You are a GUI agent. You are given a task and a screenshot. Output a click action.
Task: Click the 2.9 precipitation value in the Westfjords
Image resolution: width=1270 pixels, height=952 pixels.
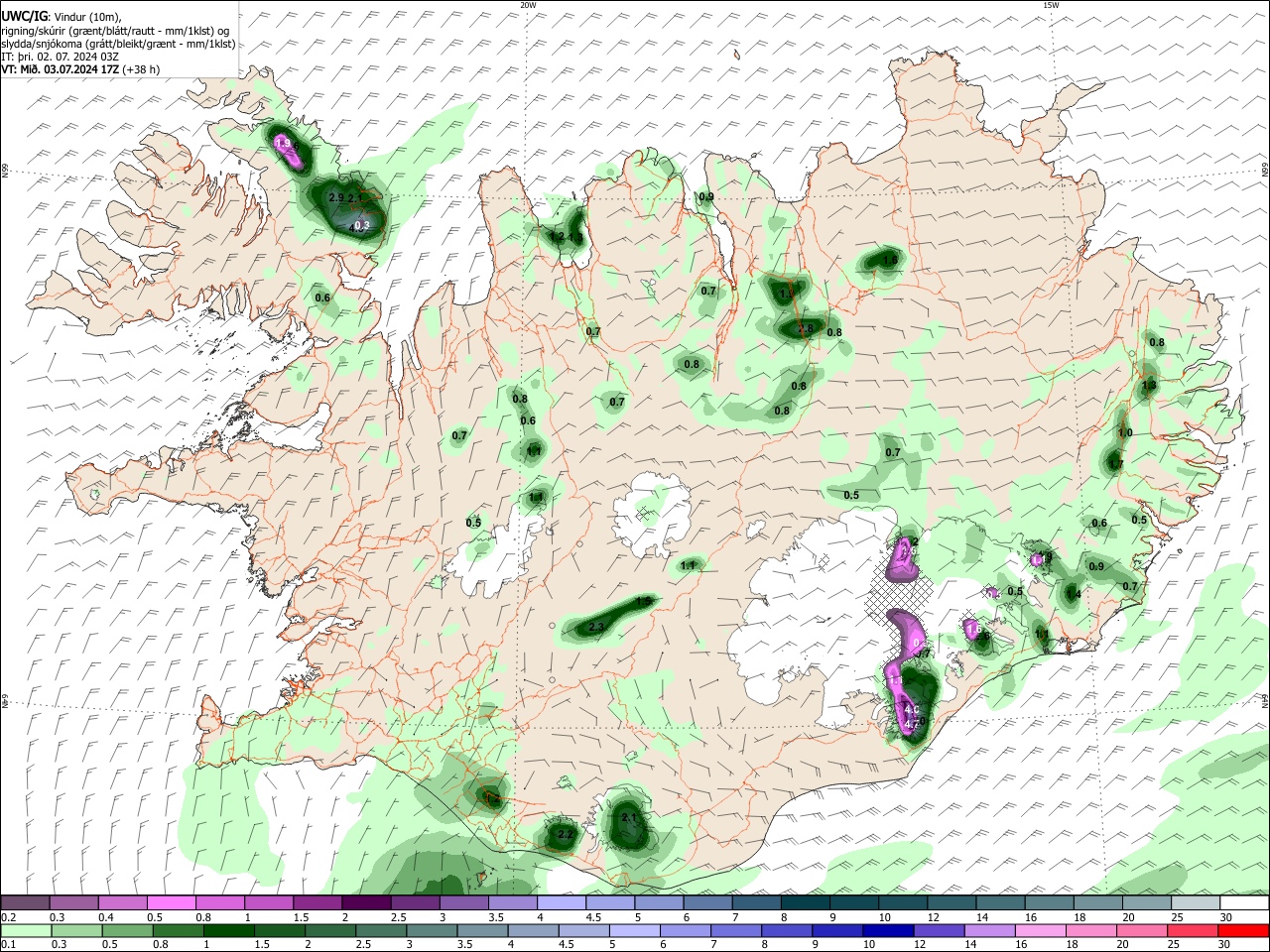tap(335, 198)
